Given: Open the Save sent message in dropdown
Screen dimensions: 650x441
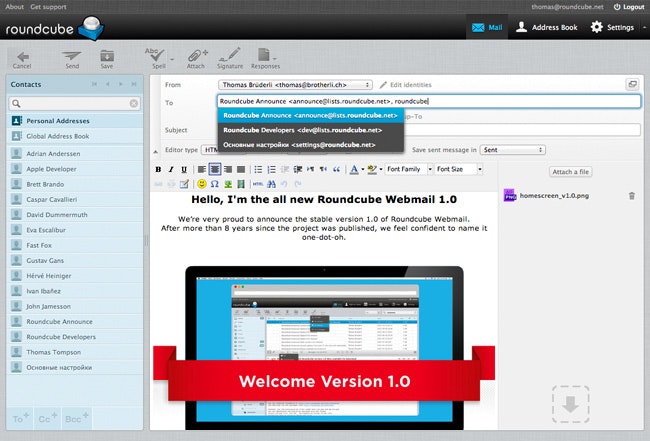Looking at the screenshot, I should pyautogui.click(x=512, y=150).
